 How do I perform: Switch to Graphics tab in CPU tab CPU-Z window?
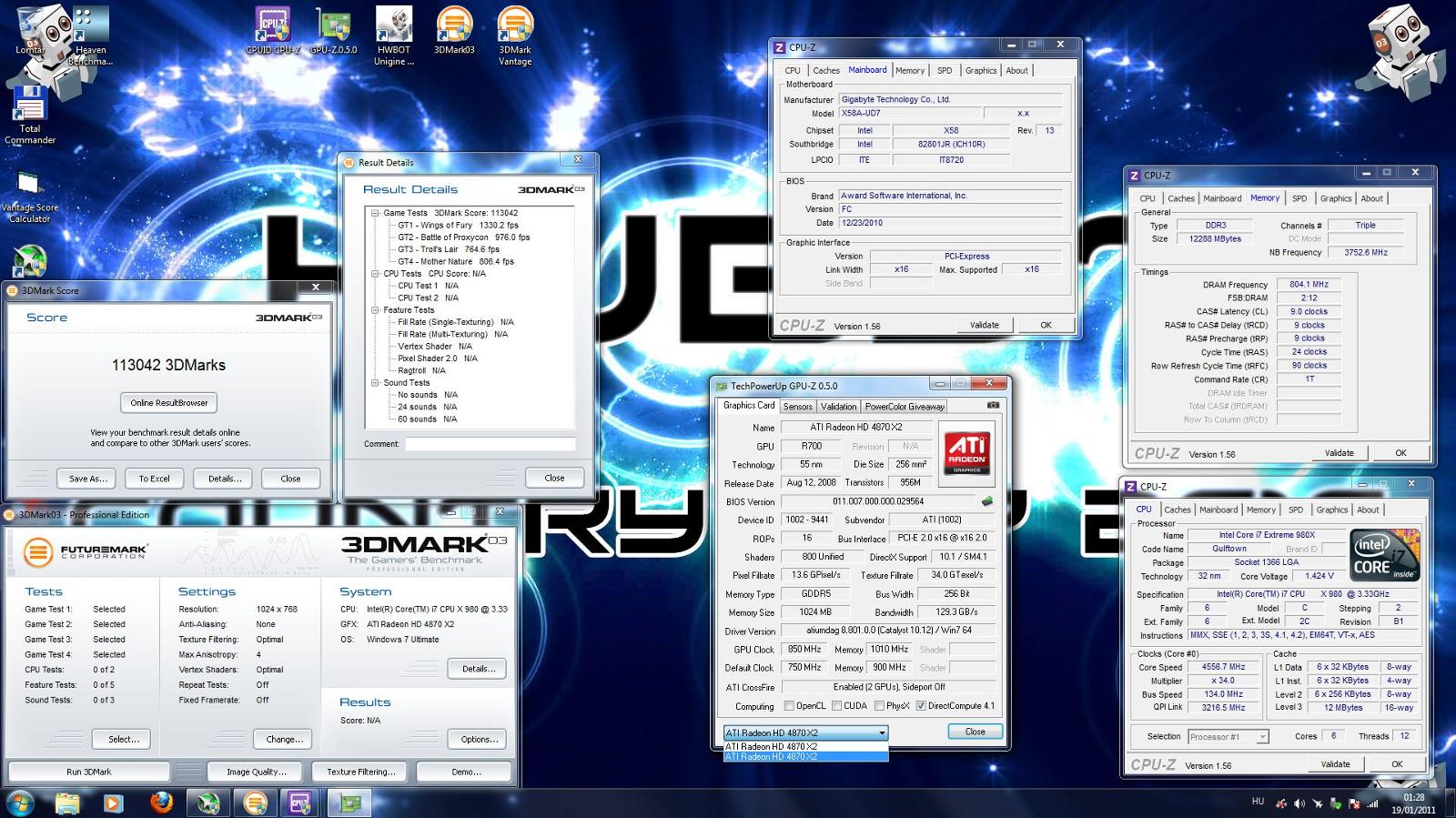pyautogui.click(x=1331, y=510)
